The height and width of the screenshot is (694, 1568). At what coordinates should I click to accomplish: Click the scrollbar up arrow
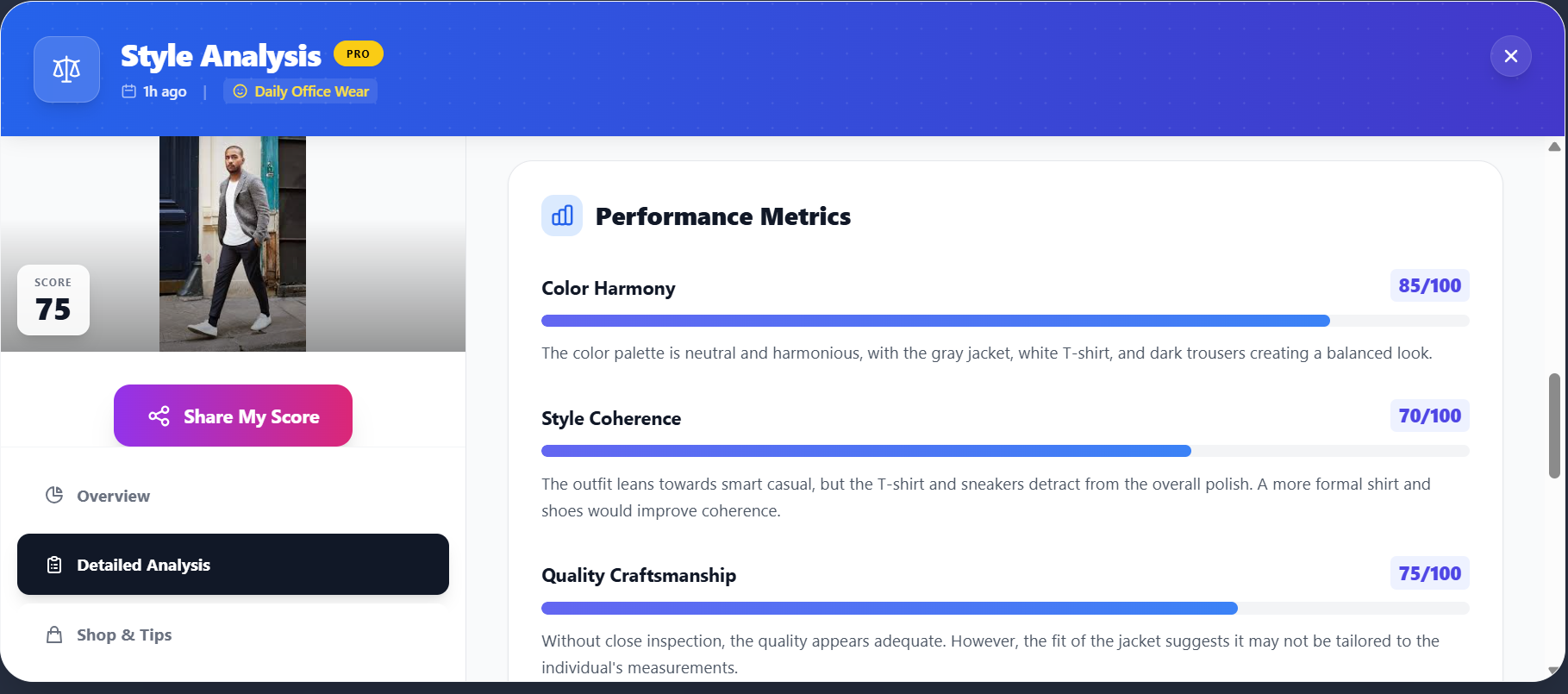click(1554, 147)
